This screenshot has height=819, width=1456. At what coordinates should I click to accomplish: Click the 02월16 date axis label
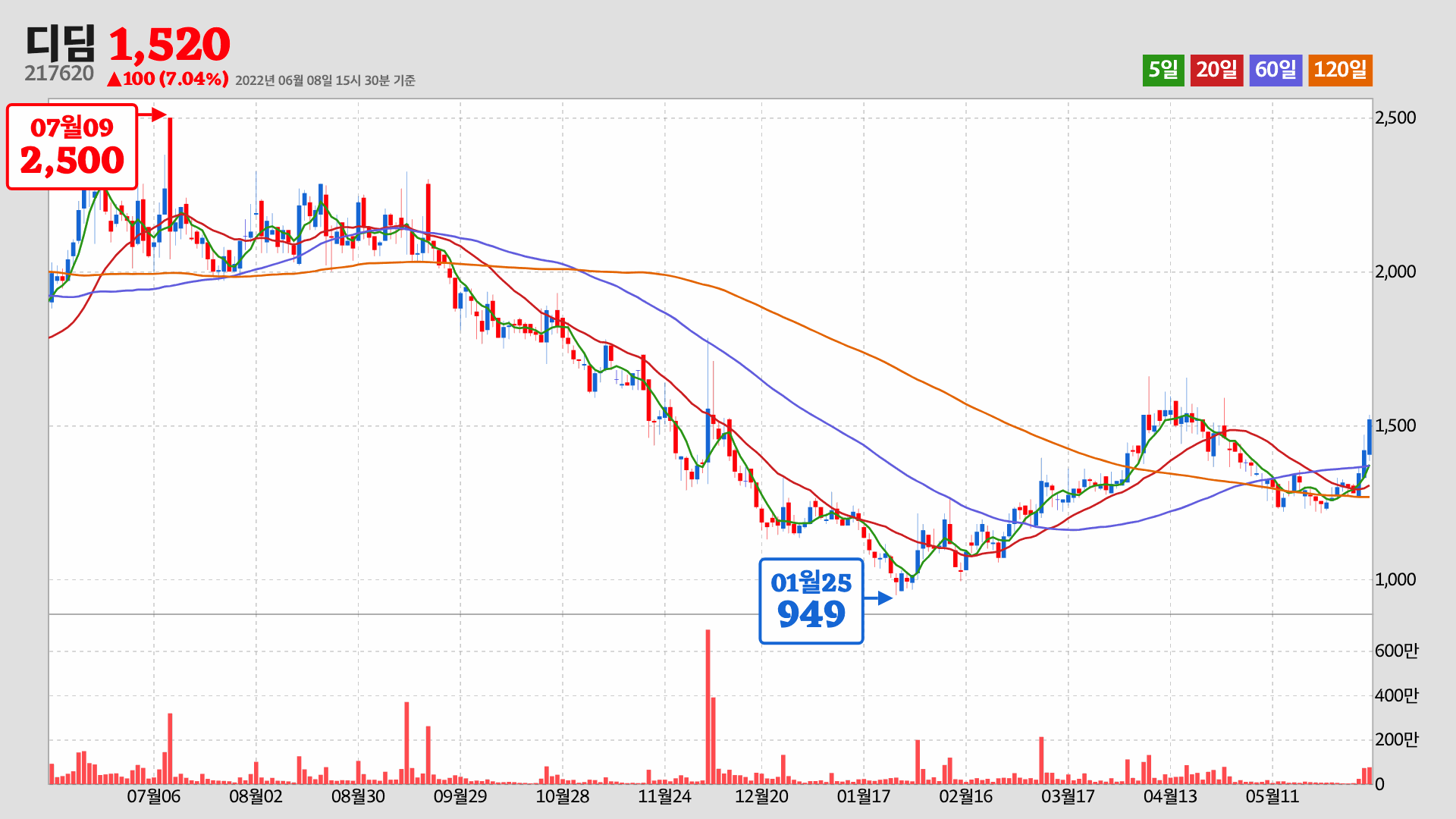966,797
